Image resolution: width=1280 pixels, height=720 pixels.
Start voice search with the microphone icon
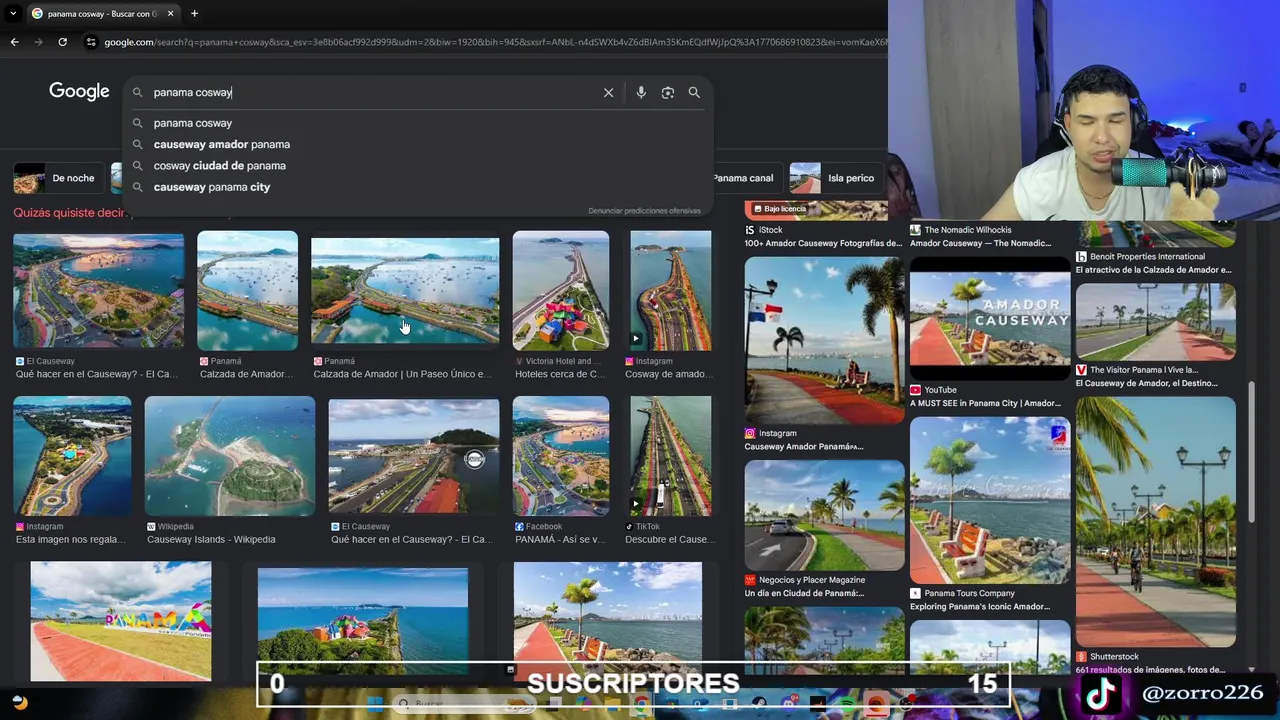641,92
